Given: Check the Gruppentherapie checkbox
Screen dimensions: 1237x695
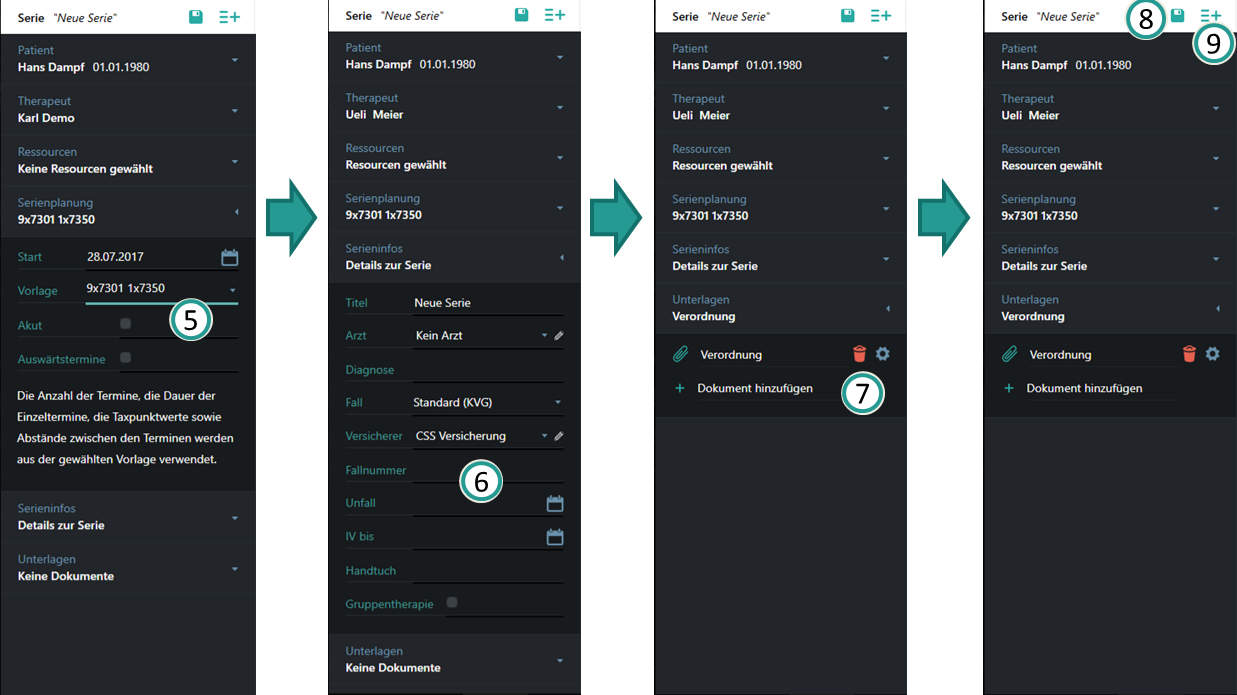Looking at the screenshot, I should coord(452,603).
